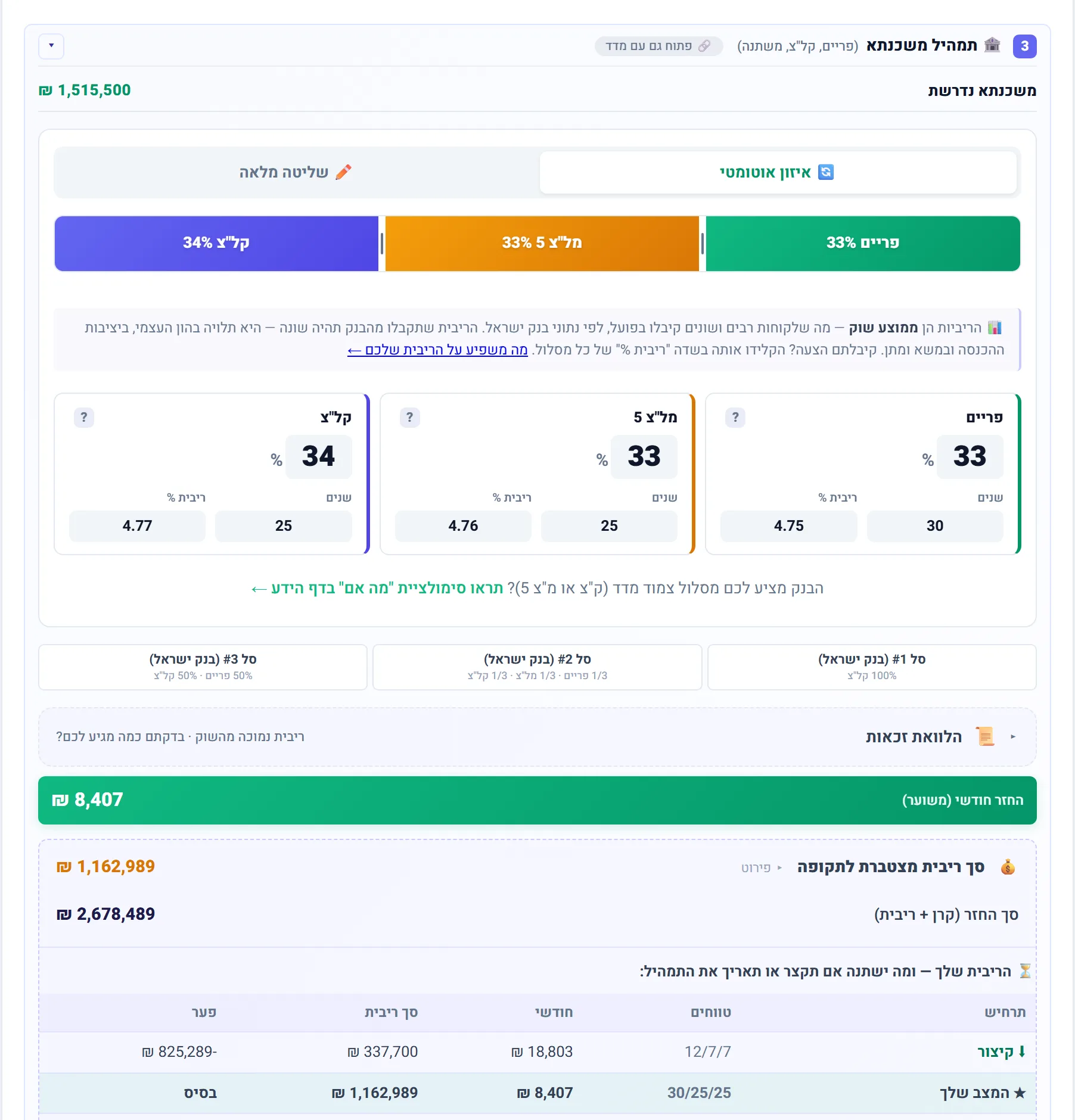Open 'פתוח גם עם מדד' badge
Viewport: 1075px width, 1120px height.
[658, 46]
